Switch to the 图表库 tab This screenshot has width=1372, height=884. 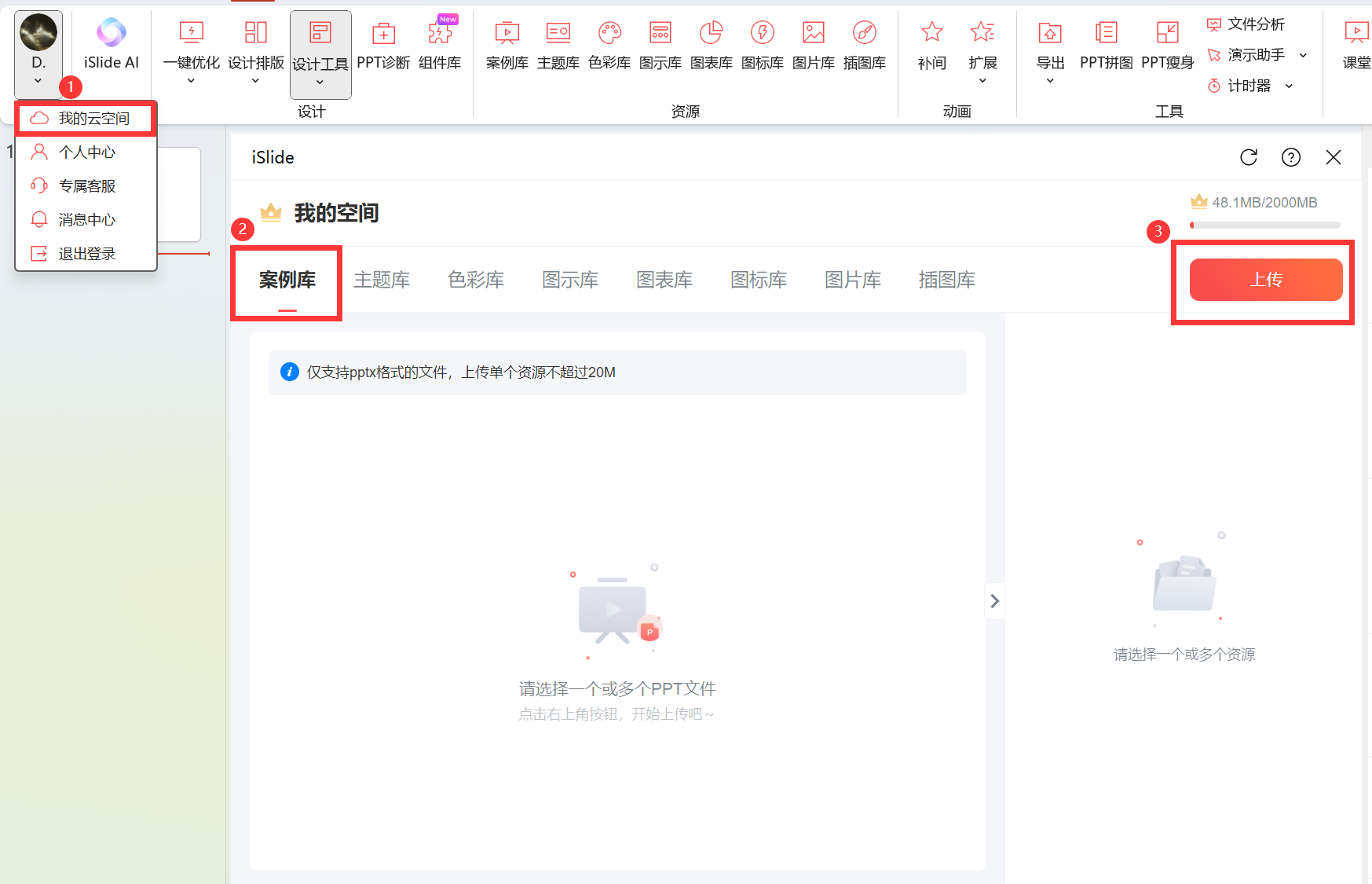pos(664,280)
